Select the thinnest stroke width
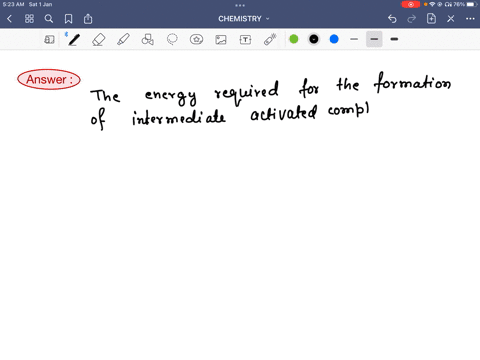The width and height of the screenshot is (480, 360). [354, 39]
